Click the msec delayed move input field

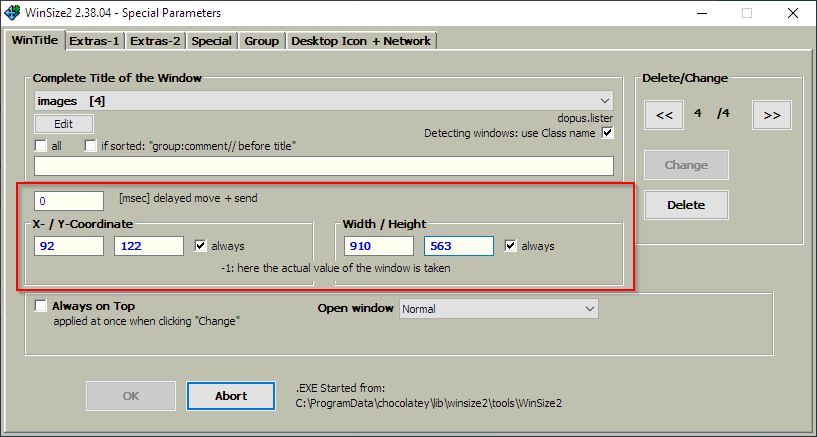69,201
